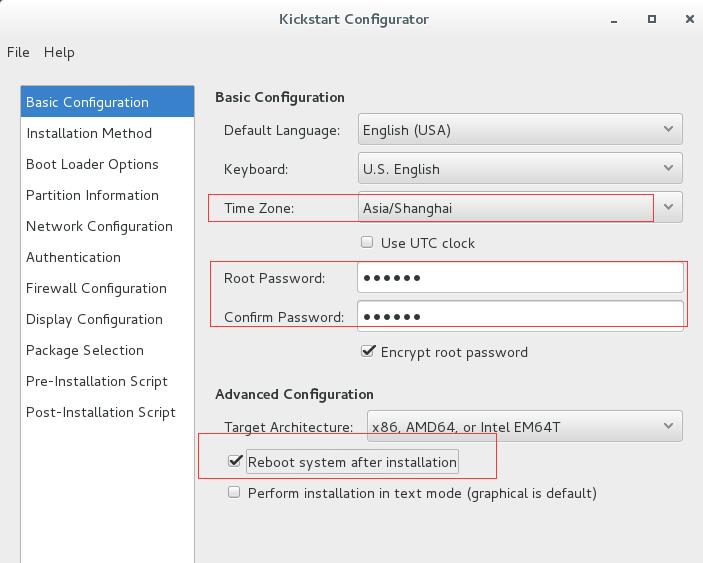Enable Perform installation in text mode
Screen dimensions: 703x563
[x=234, y=492]
